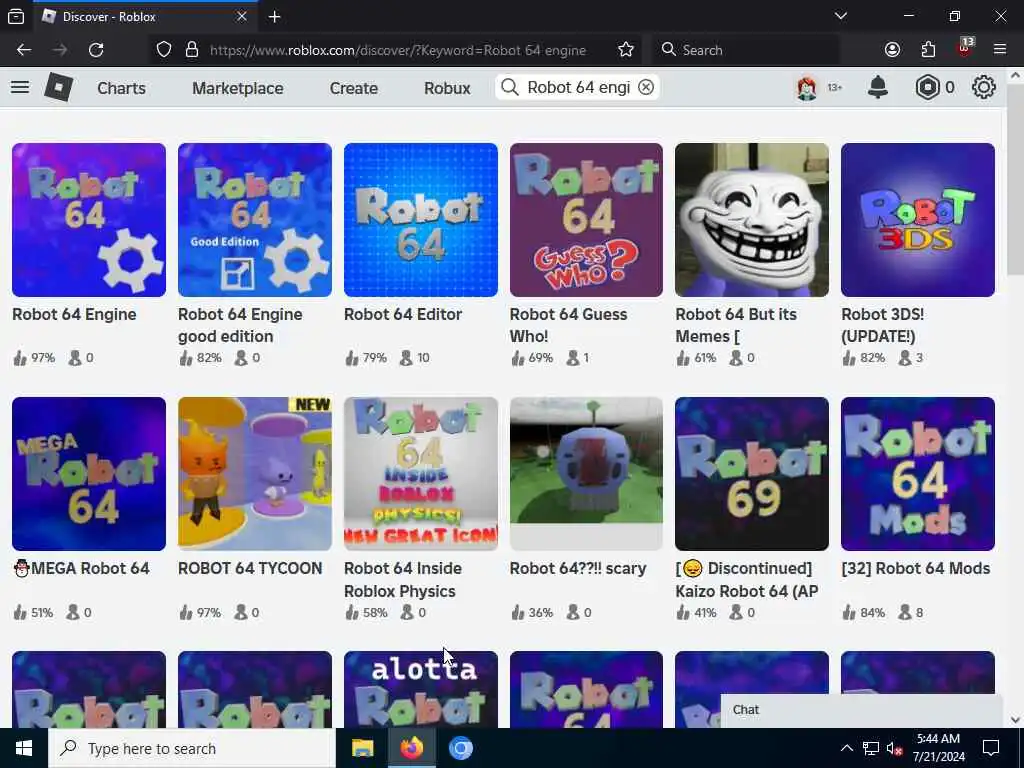Image resolution: width=1024 pixels, height=768 pixels.
Task: Open Windows notification center
Action: 991,748
